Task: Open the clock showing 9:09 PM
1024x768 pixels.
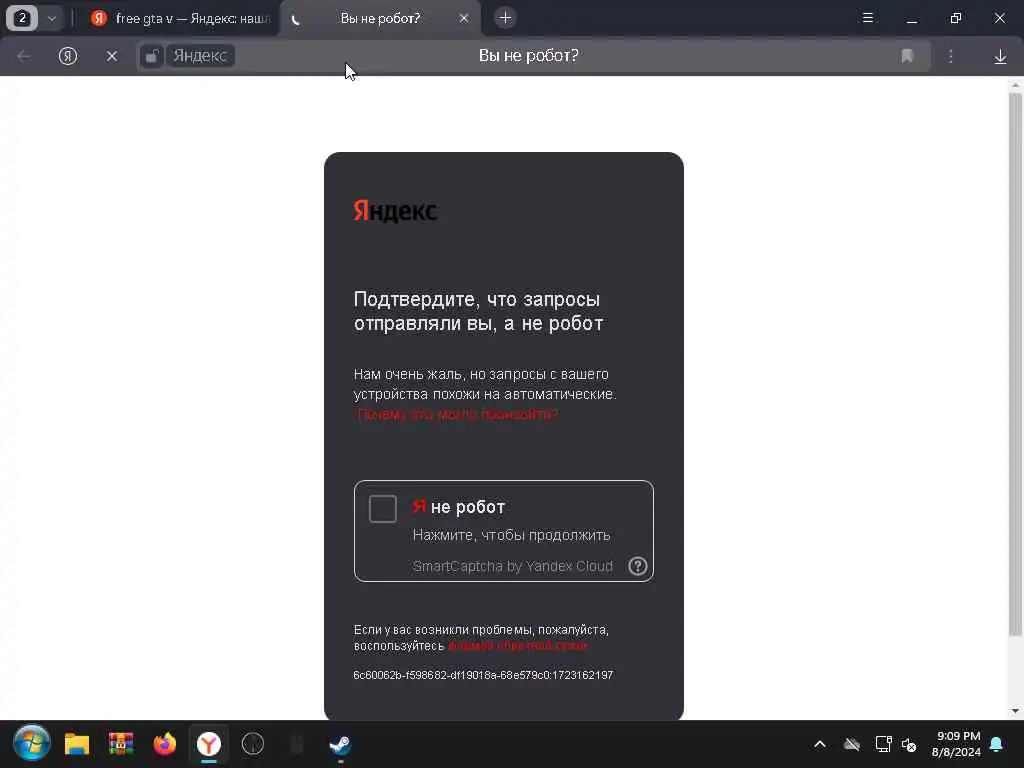Action: [956, 744]
